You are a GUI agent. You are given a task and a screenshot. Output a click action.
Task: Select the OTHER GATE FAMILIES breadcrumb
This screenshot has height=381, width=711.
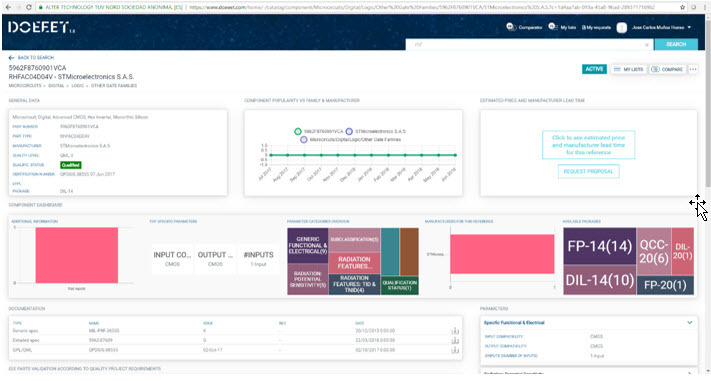pos(114,86)
